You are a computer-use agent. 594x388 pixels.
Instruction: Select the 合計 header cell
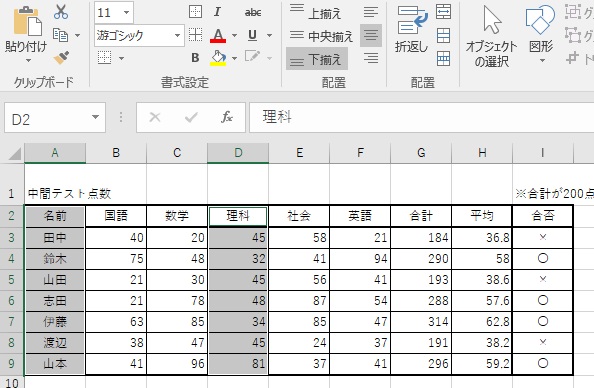click(x=421, y=216)
